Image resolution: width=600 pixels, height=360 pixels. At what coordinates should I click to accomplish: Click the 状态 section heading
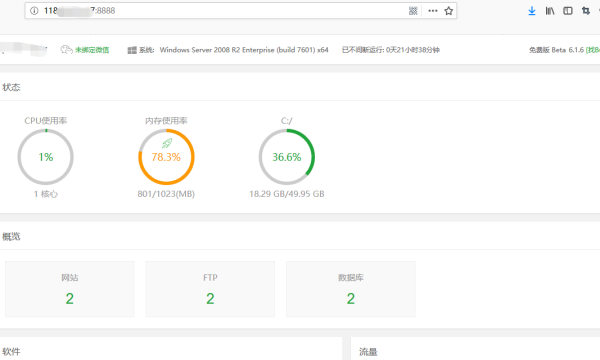tap(11, 87)
